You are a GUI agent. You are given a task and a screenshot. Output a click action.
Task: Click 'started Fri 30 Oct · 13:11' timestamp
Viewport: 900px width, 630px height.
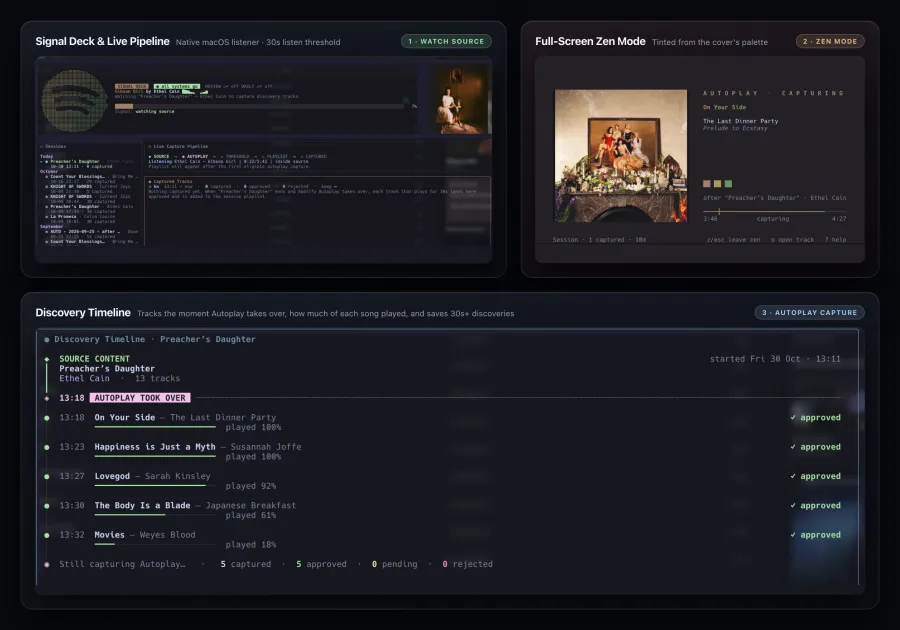coord(775,359)
